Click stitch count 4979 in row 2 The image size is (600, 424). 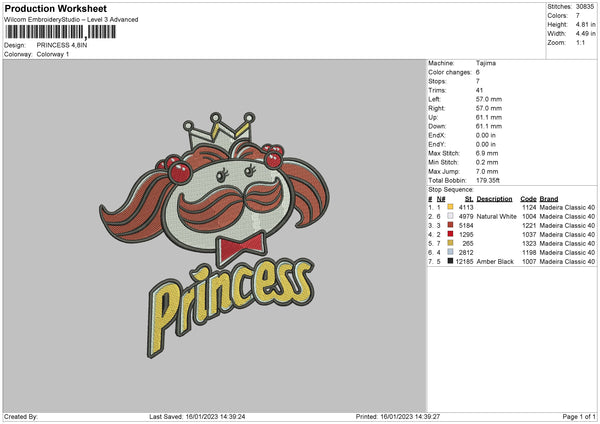click(x=466, y=217)
